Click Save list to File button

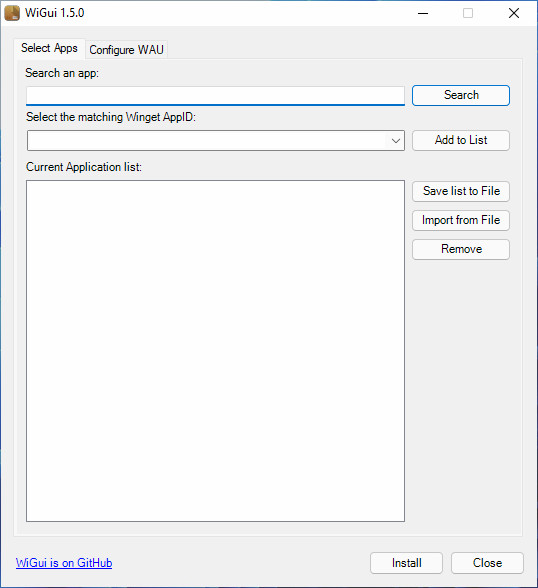click(x=461, y=191)
